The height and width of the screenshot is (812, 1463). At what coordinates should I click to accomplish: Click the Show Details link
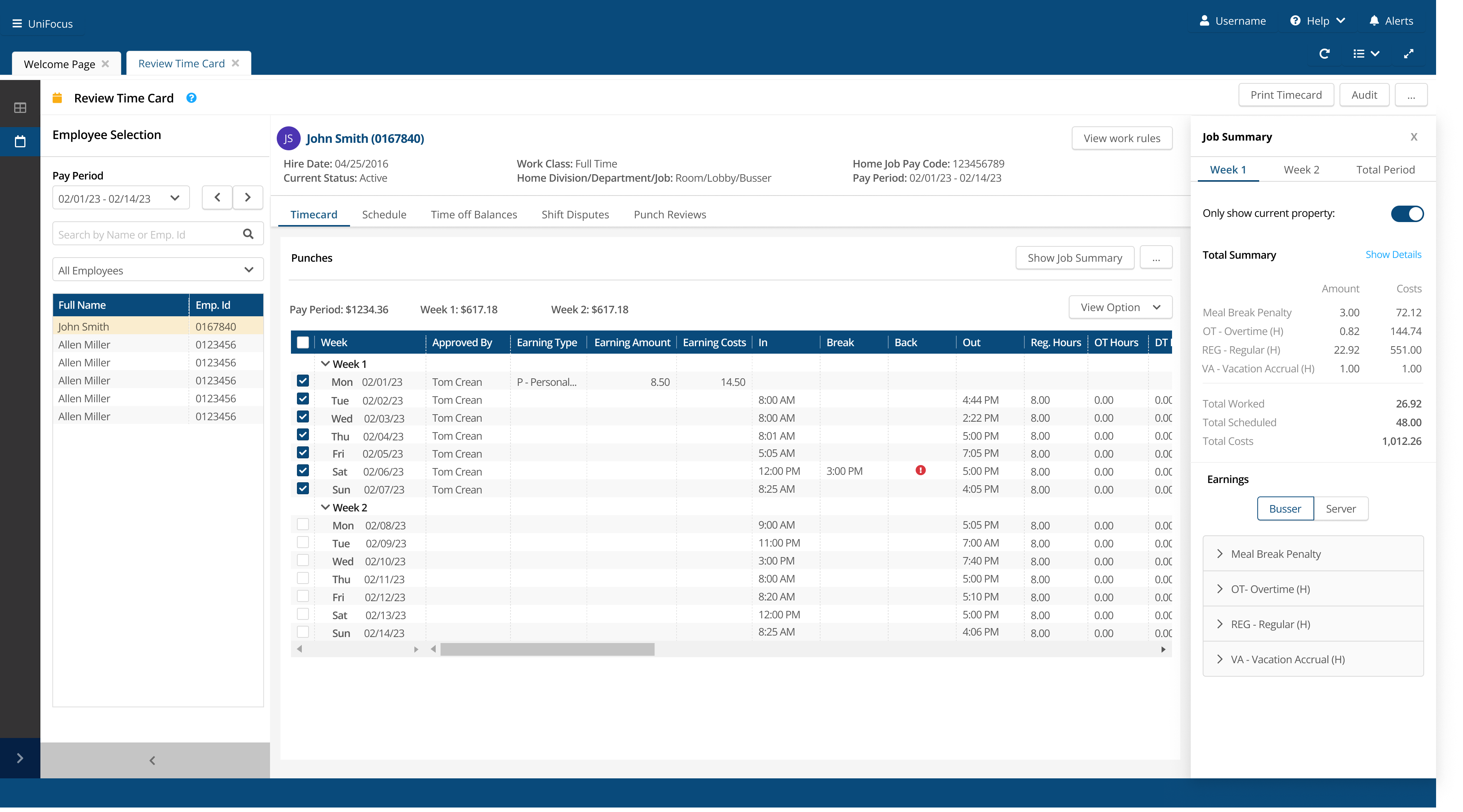point(1393,254)
